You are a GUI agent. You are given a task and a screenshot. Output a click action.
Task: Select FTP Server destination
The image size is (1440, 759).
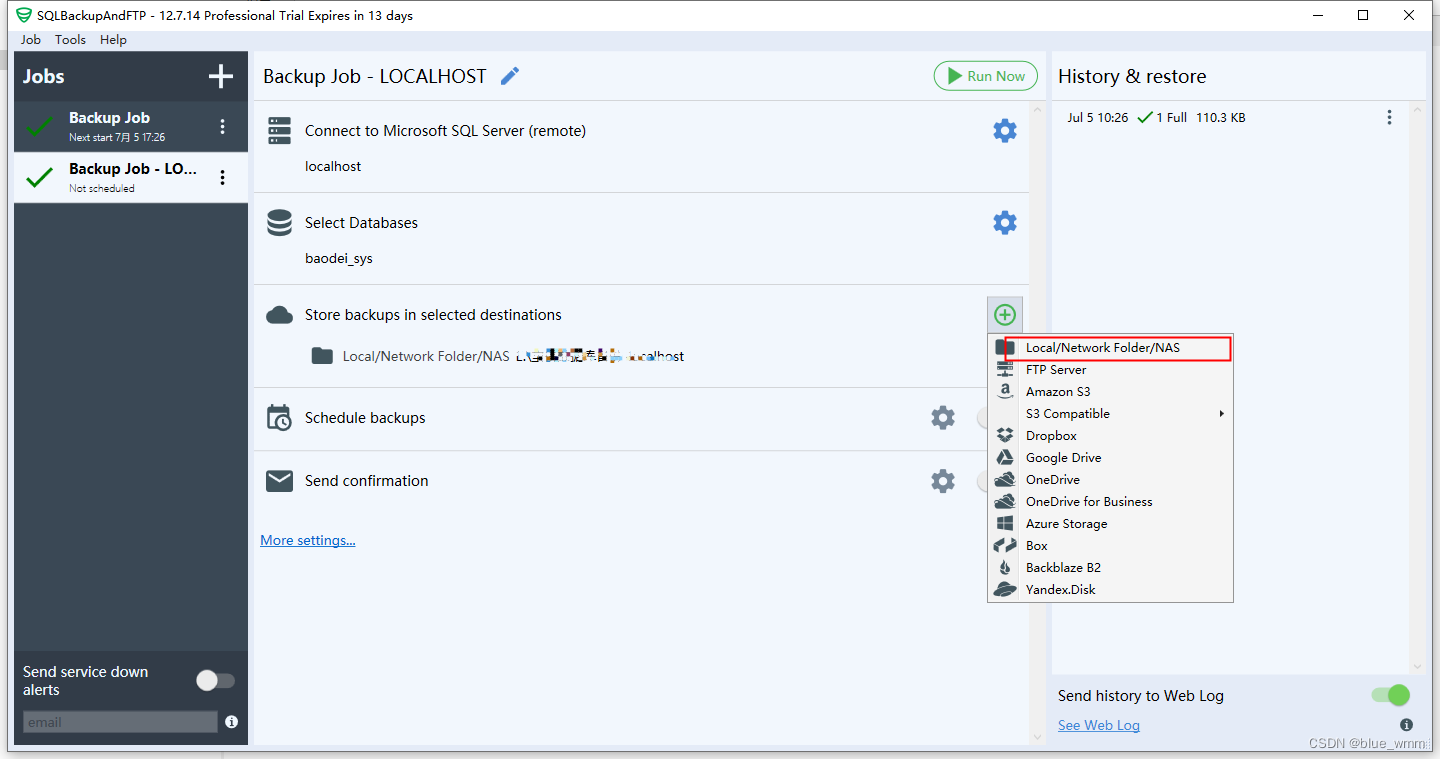tap(1110, 370)
